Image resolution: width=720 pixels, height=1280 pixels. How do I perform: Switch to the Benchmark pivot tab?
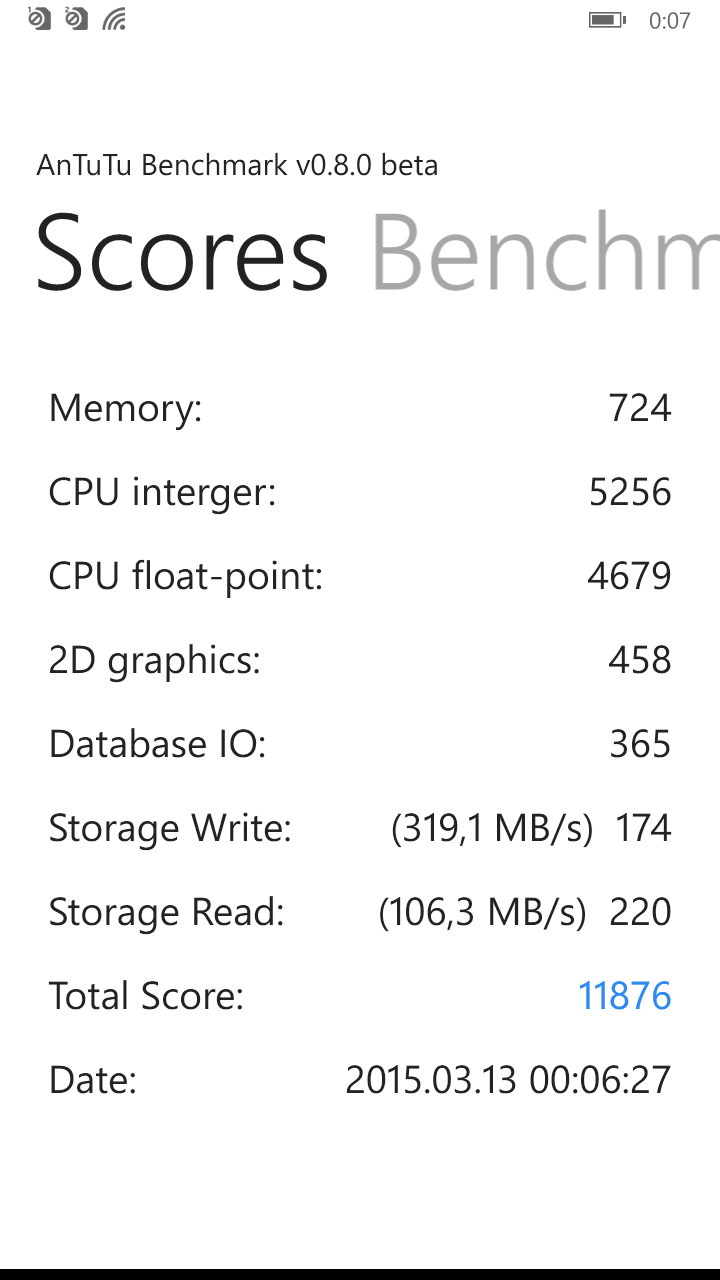pyautogui.click(x=545, y=253)
